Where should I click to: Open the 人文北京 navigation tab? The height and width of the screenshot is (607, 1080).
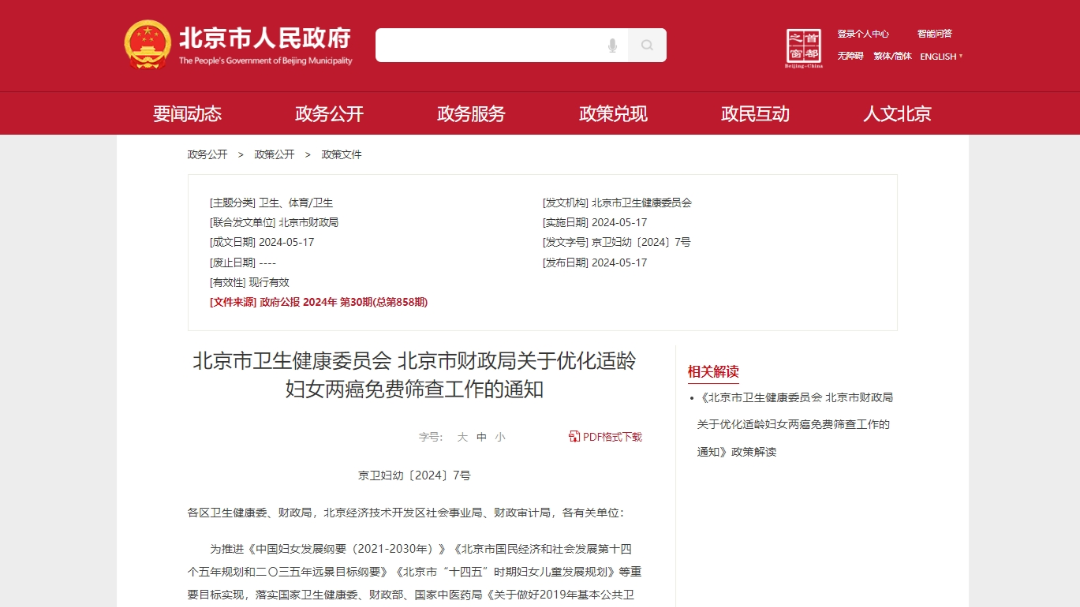tap(897, 114)
